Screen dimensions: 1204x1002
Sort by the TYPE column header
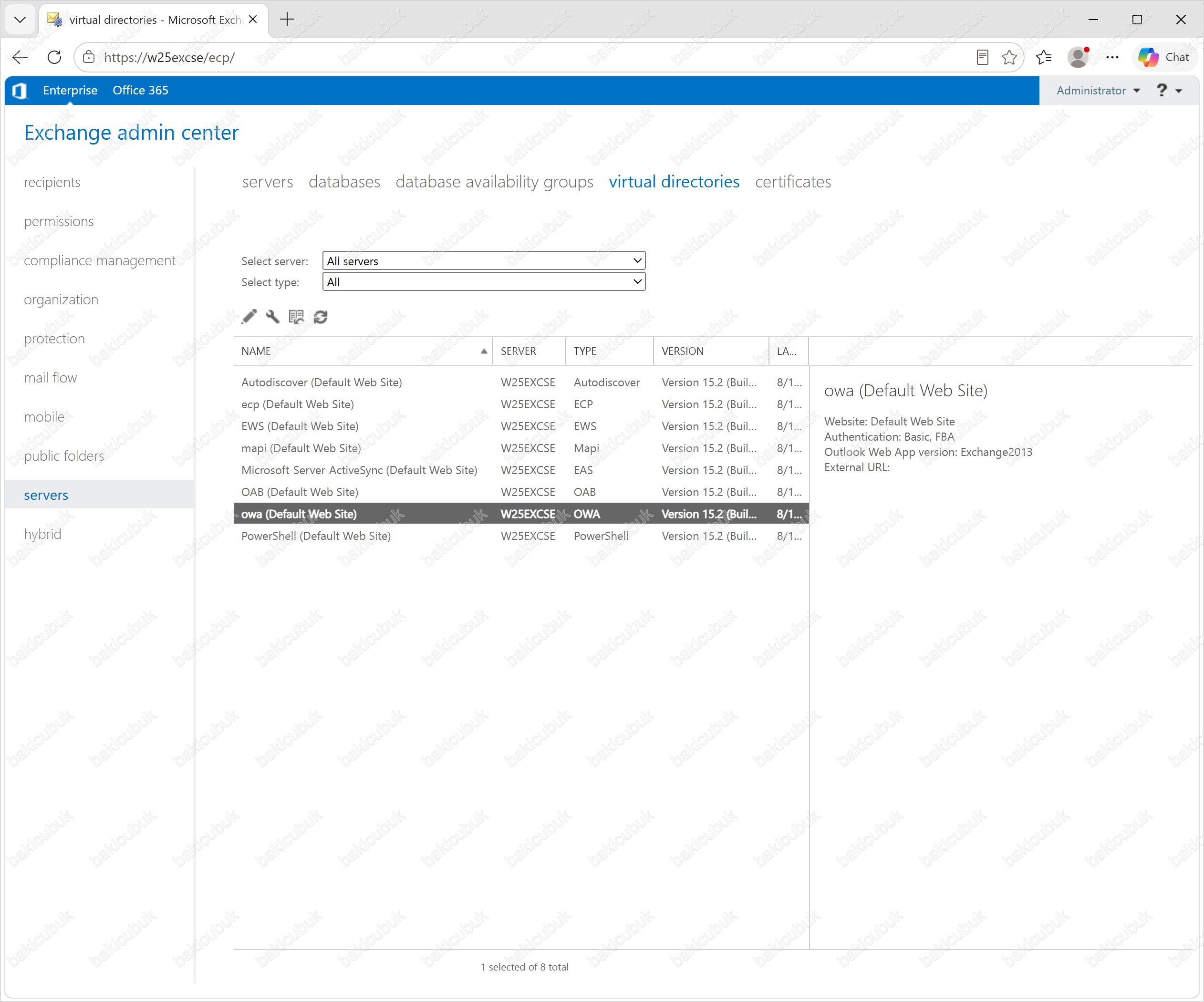click(610, 351)
